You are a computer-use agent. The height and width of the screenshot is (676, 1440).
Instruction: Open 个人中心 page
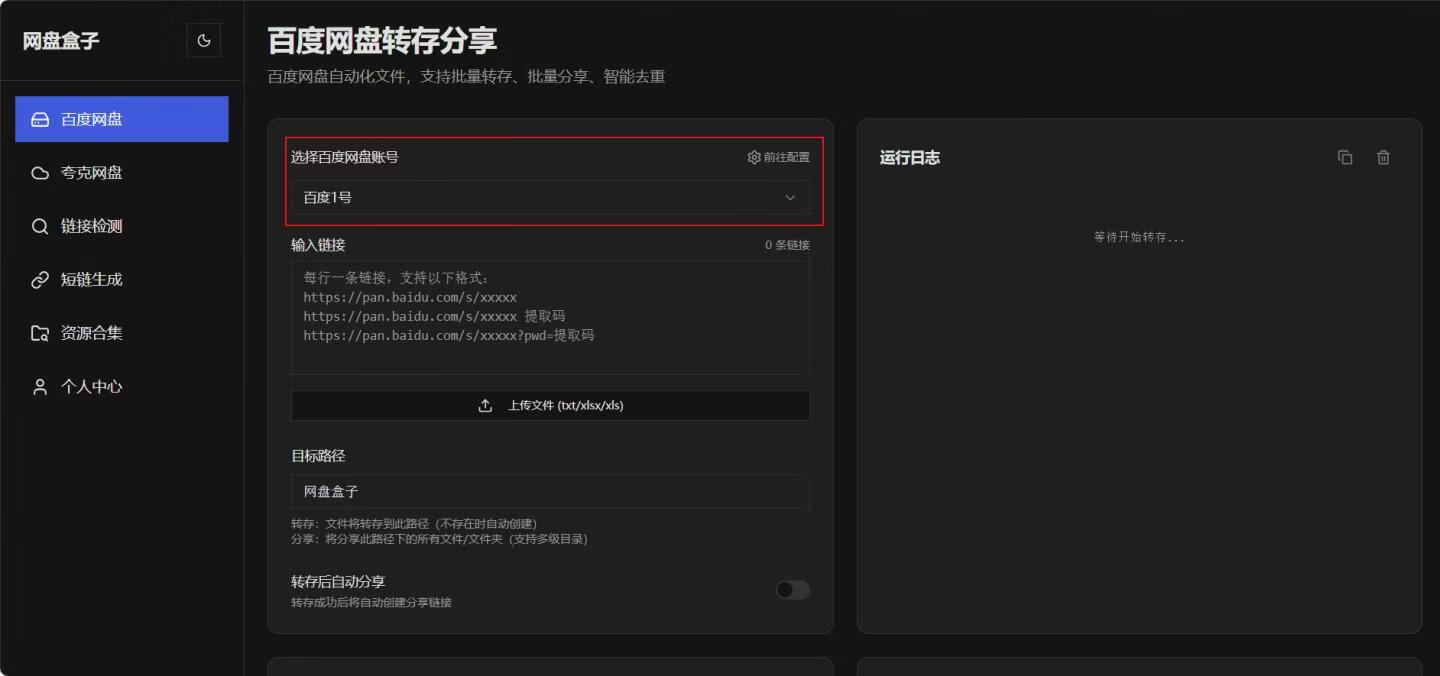click(122, 387)
